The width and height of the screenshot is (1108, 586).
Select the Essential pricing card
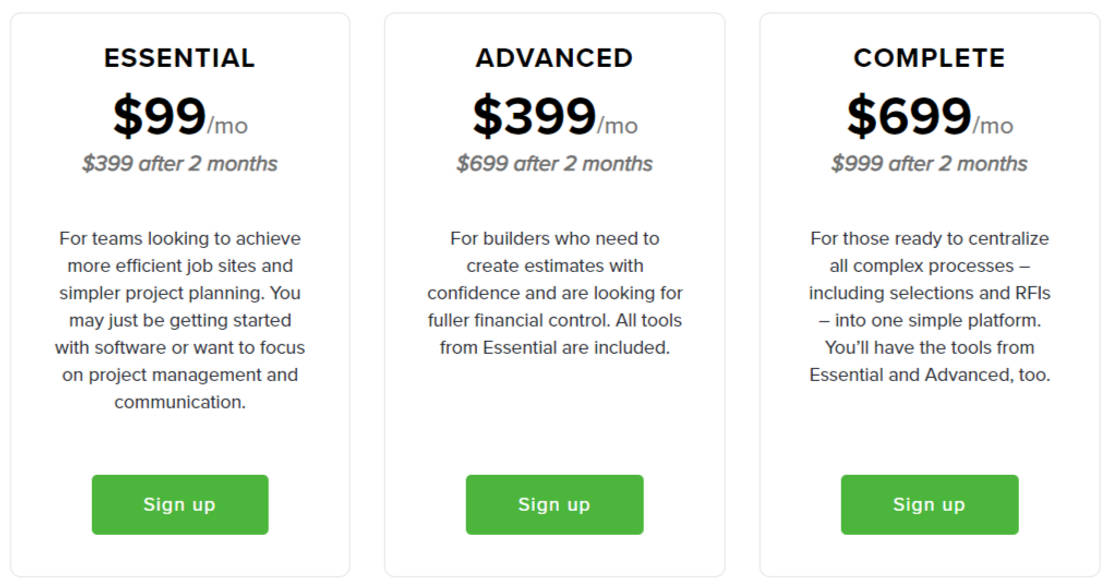(x=179, y=293)
